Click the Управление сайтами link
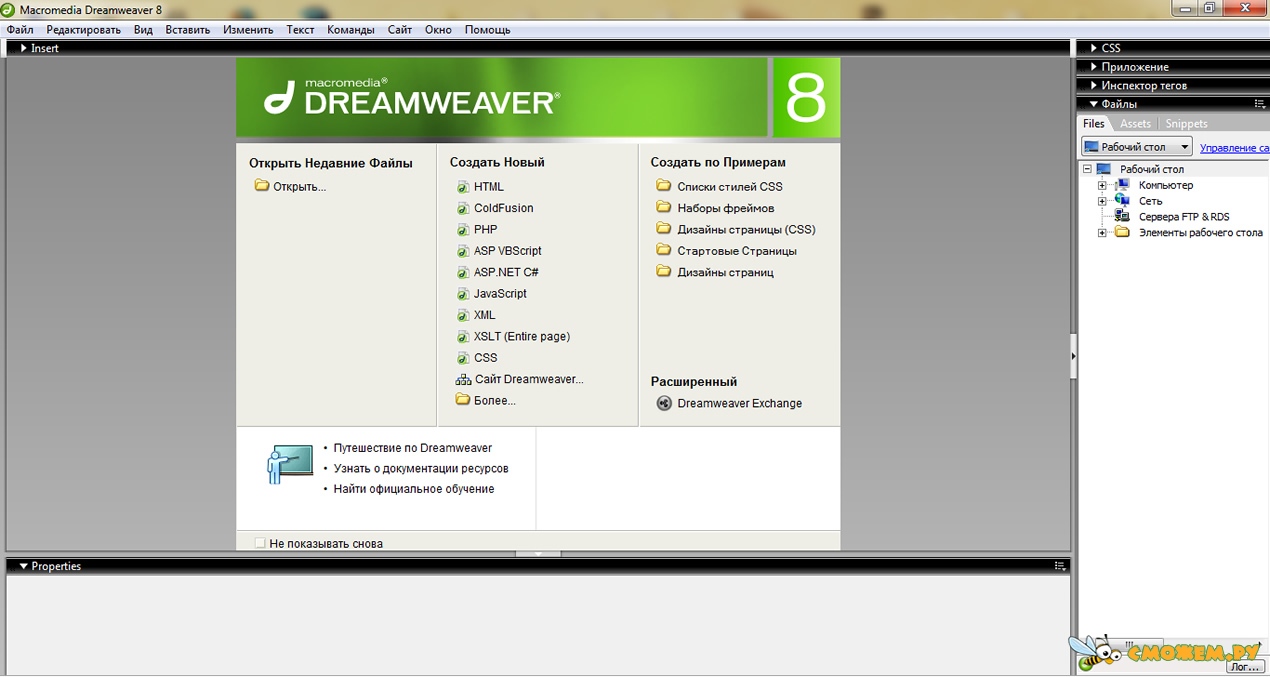Screen dimensions: 1270x677 click(x=1234, y=148)
